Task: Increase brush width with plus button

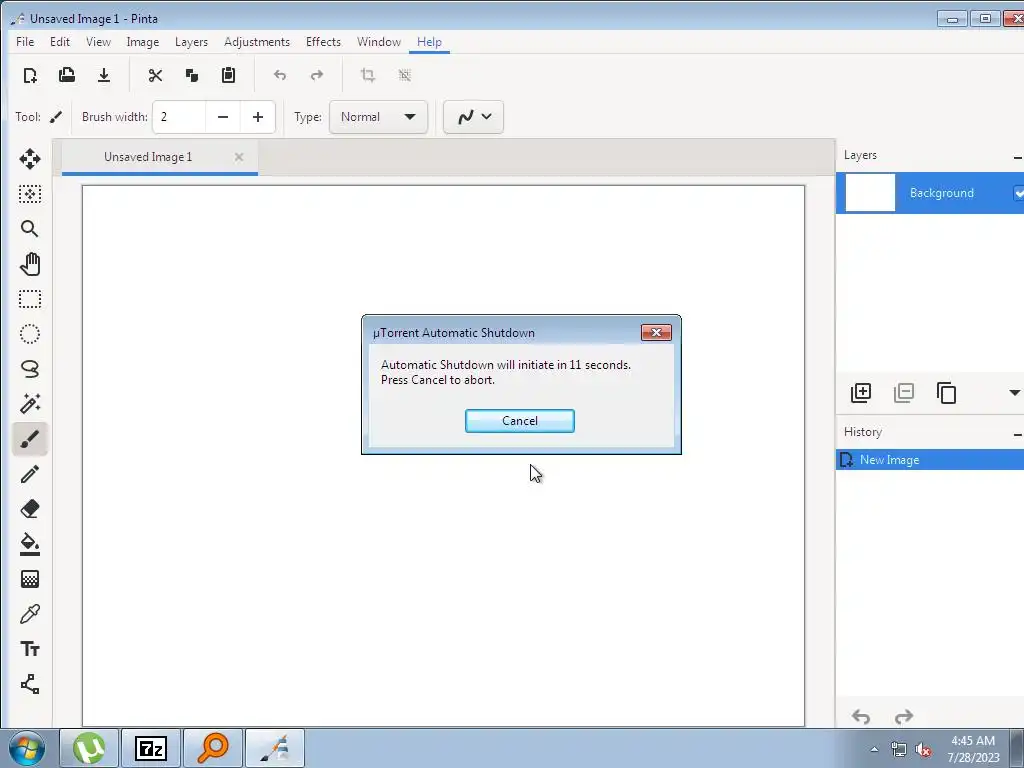Action: [258, 117]
